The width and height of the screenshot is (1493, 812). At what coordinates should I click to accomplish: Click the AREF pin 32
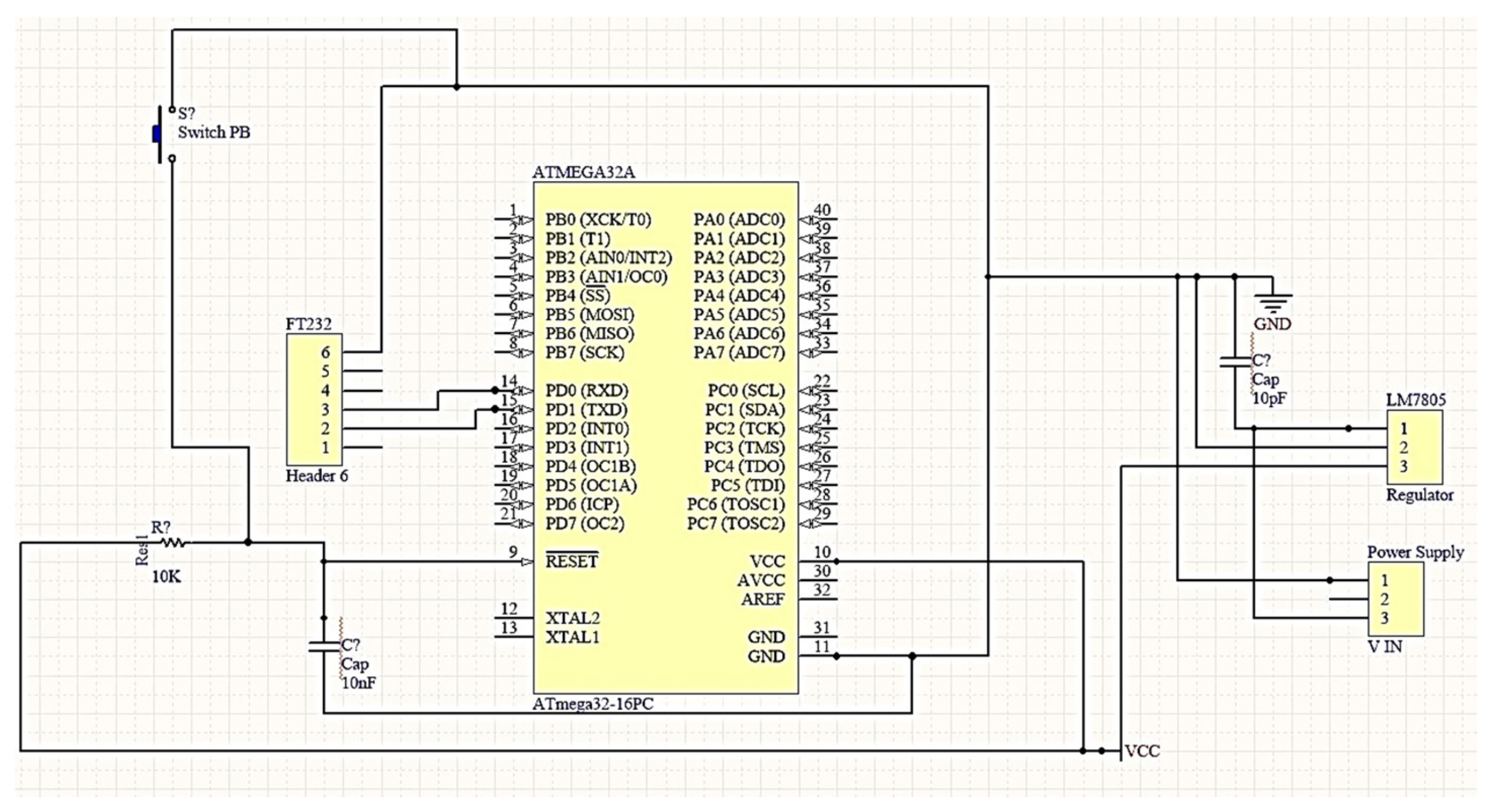pos(817,599)
